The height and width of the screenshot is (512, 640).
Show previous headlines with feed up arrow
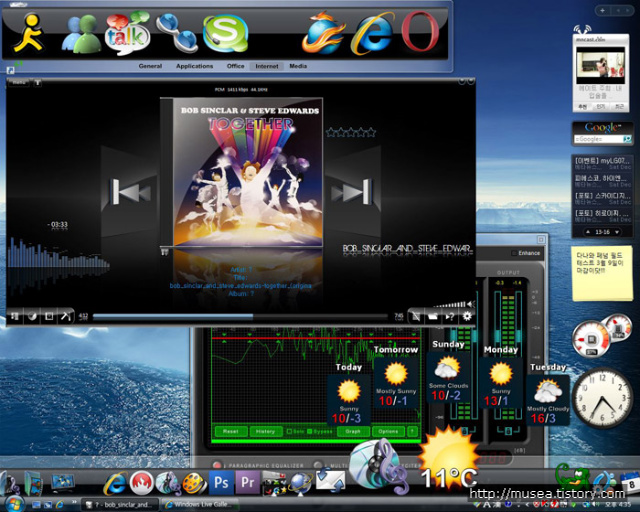[588, 232]
